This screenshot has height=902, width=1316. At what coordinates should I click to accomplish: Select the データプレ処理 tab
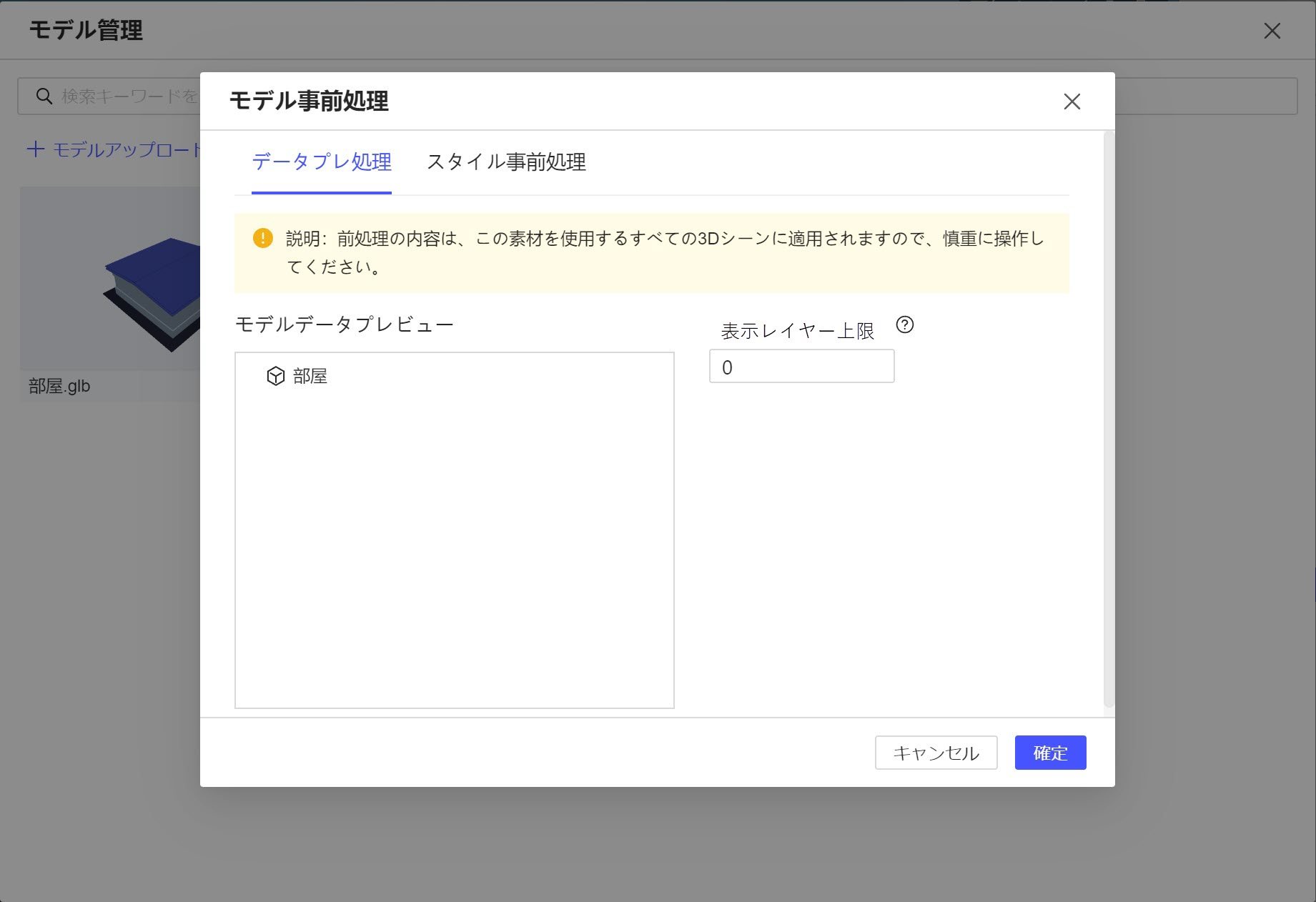pos(321,163)
